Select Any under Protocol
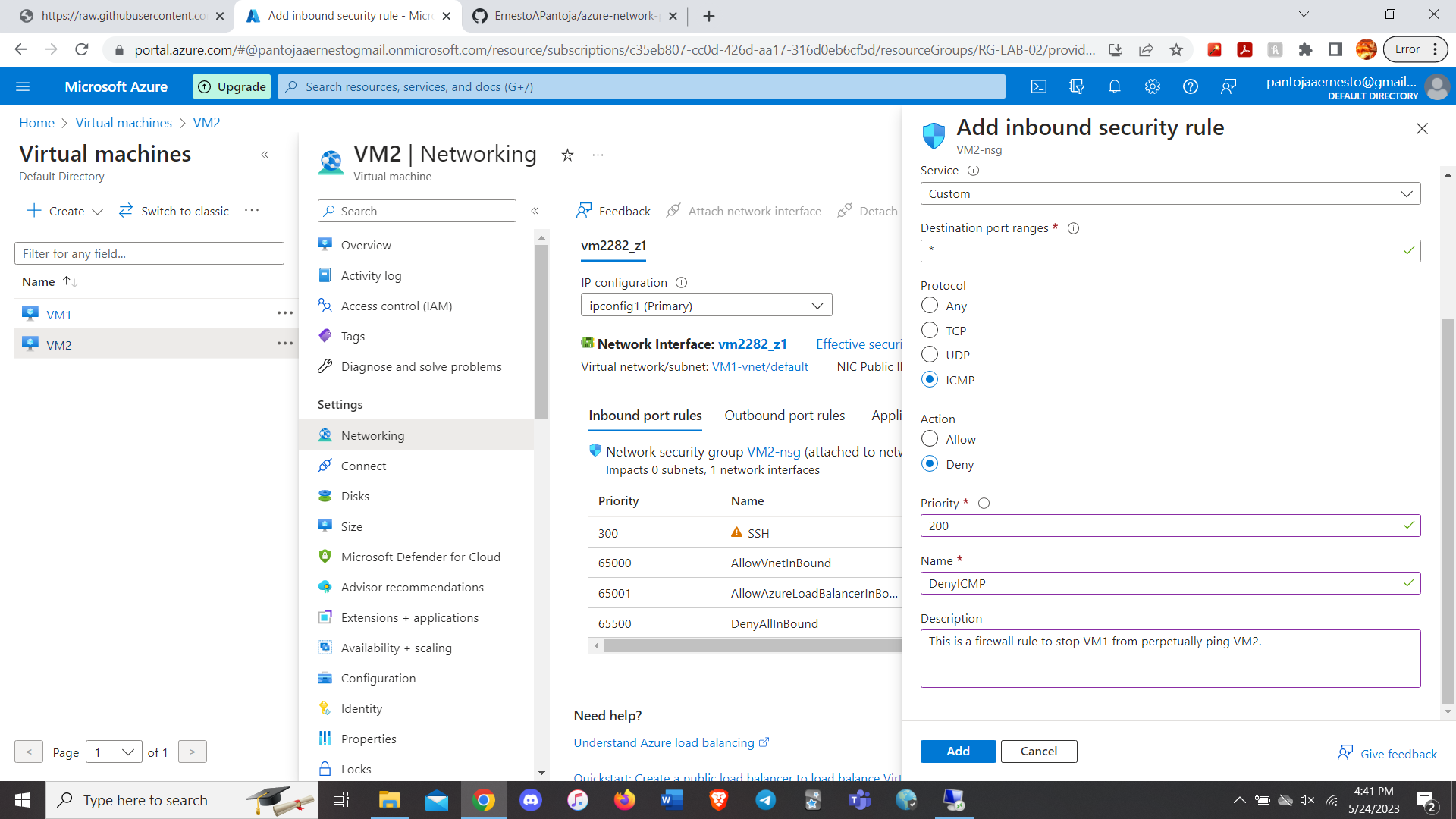The image size is (1456, 819). coord(929,306)
